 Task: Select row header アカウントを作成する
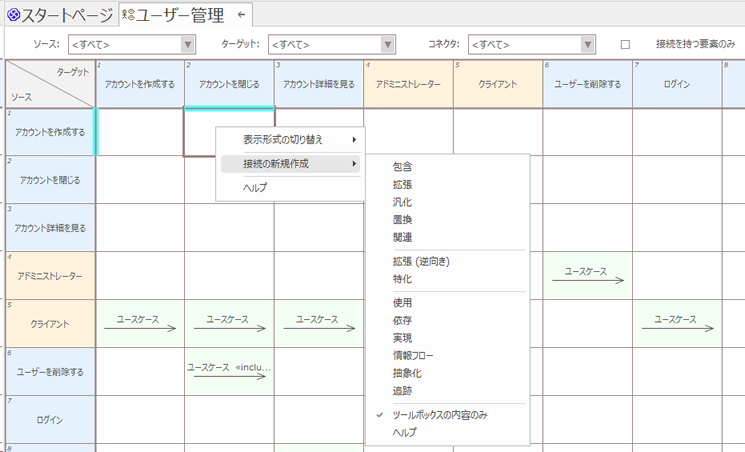click(50, 132)
